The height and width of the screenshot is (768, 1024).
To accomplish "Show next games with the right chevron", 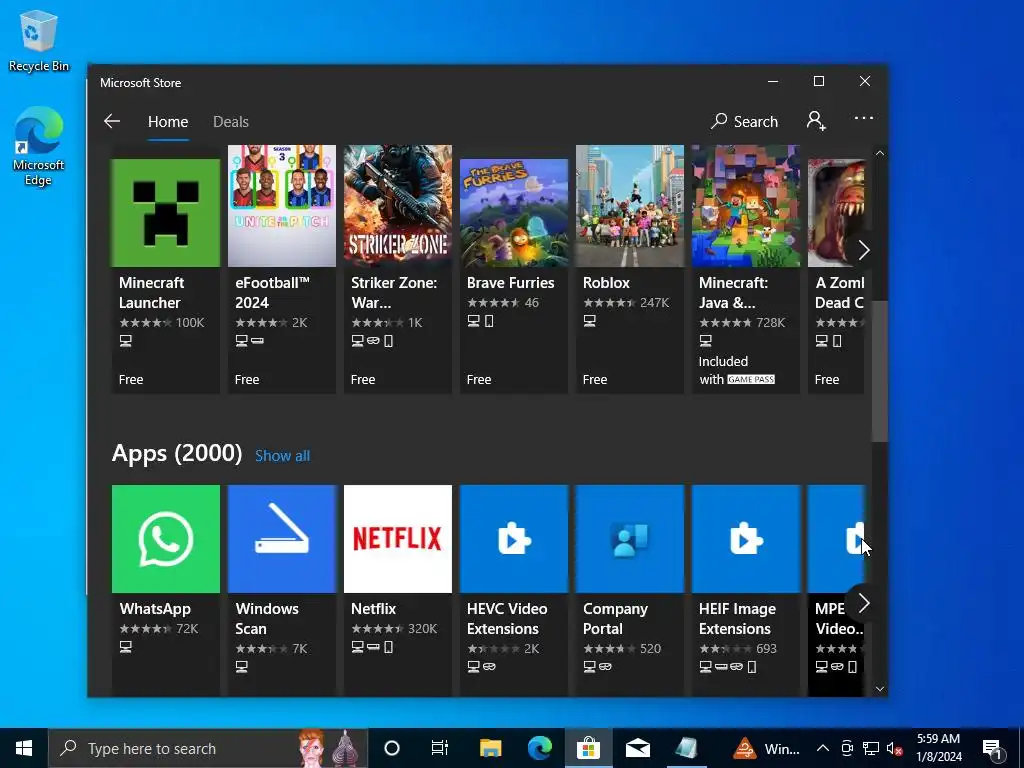I will click(x=863, y=250).
